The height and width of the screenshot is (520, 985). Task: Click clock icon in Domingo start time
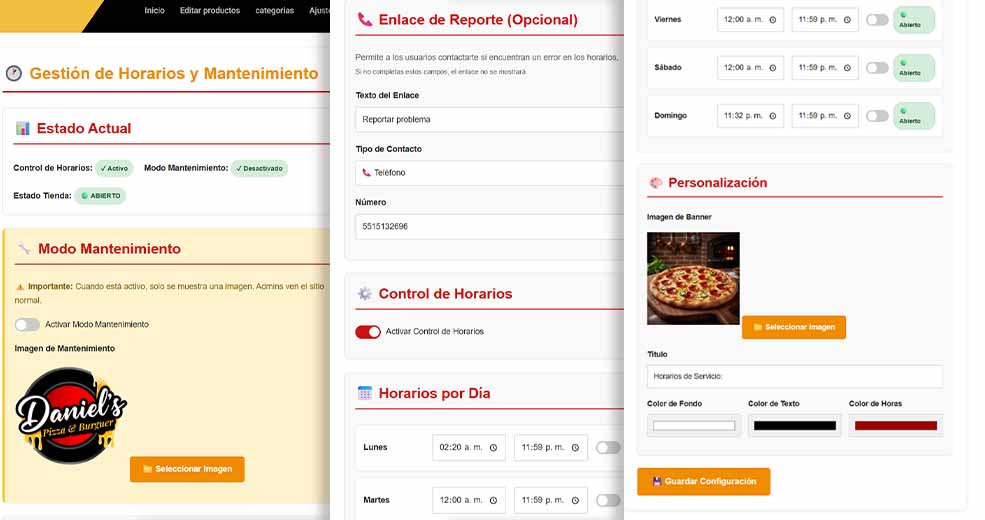click(x=772, y=116)
